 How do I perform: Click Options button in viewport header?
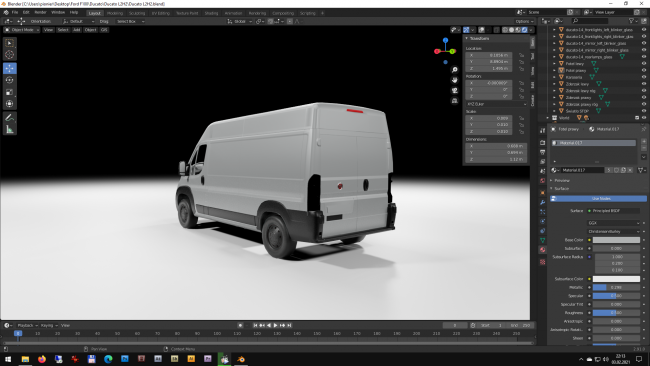524,21
